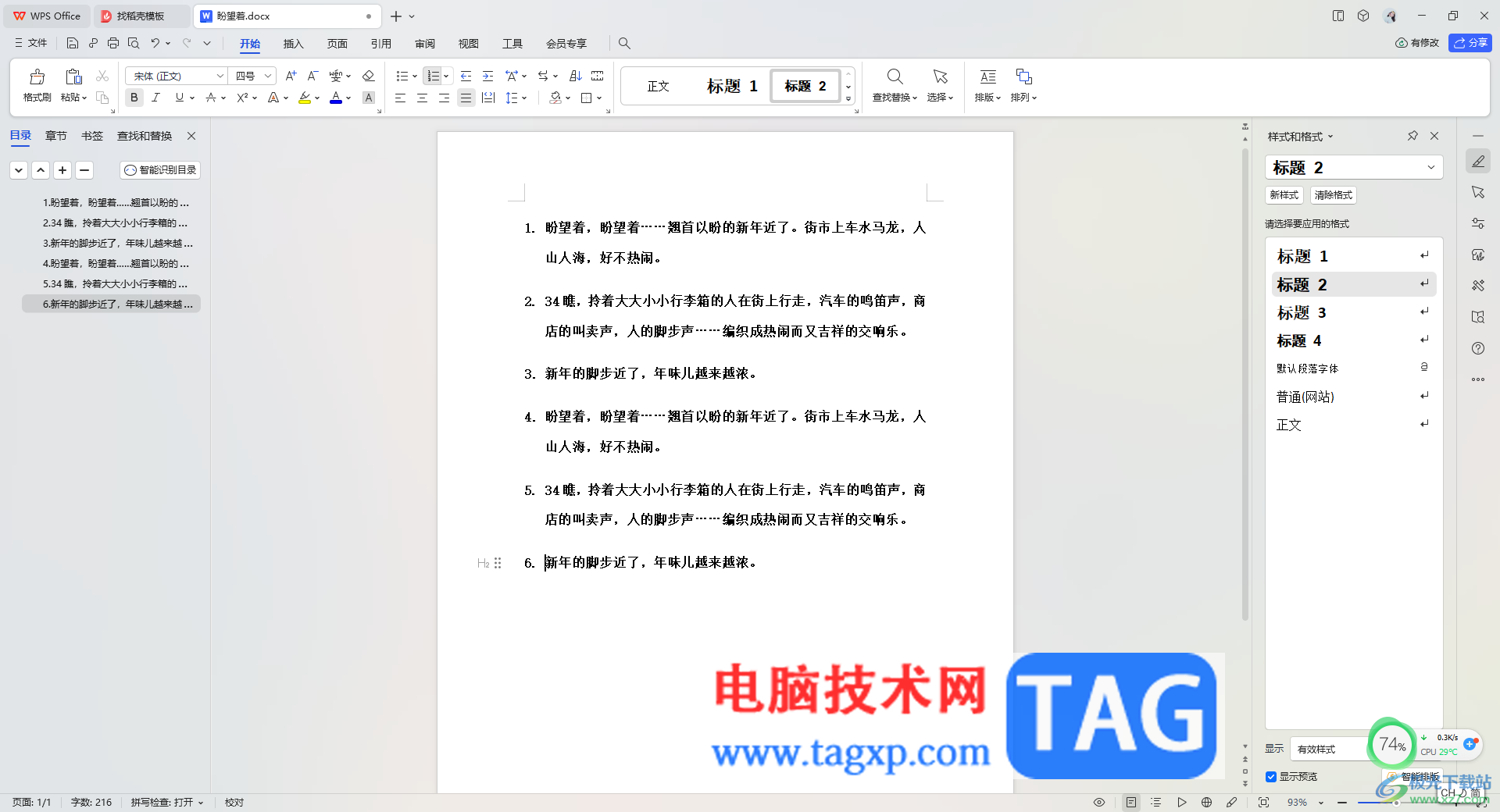
Task: Click the Select (选择) arrow tool
Action: pyautogui.click(x=940, y=85)
